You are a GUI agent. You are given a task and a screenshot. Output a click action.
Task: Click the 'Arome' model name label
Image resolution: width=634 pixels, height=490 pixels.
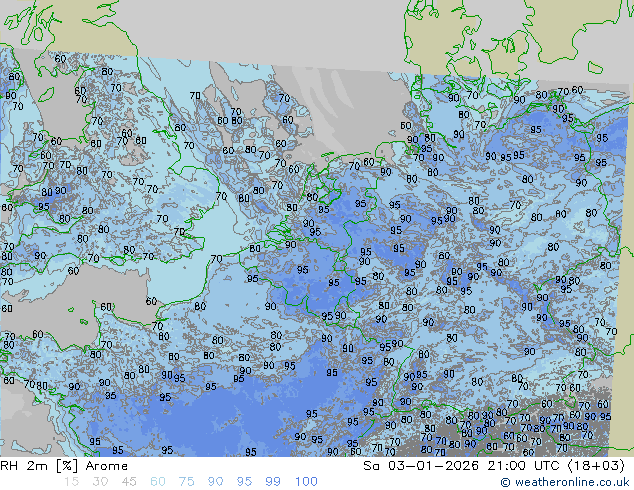coord(107,466)
